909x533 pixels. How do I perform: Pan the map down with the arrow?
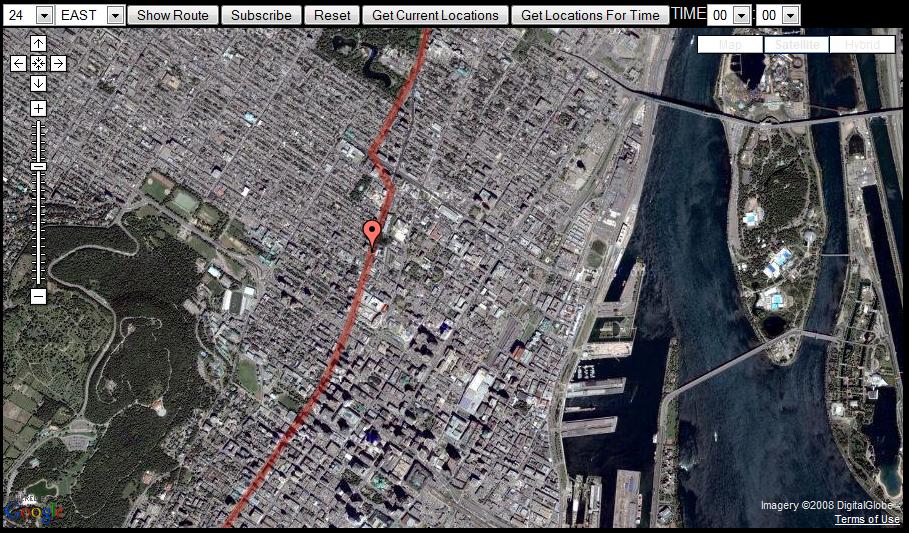38,84
